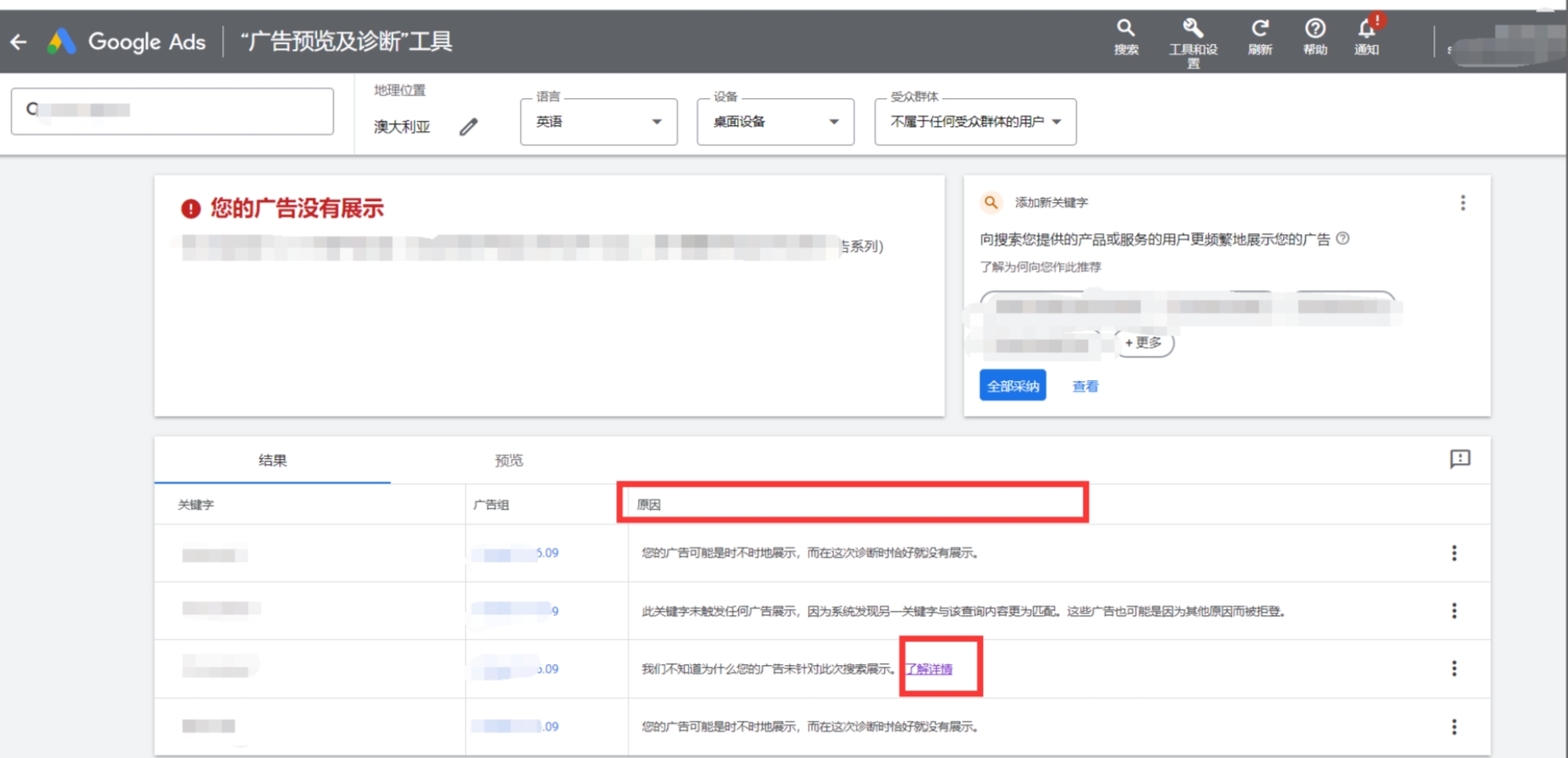Click the help icon after recommendation text

point(1342,238)
